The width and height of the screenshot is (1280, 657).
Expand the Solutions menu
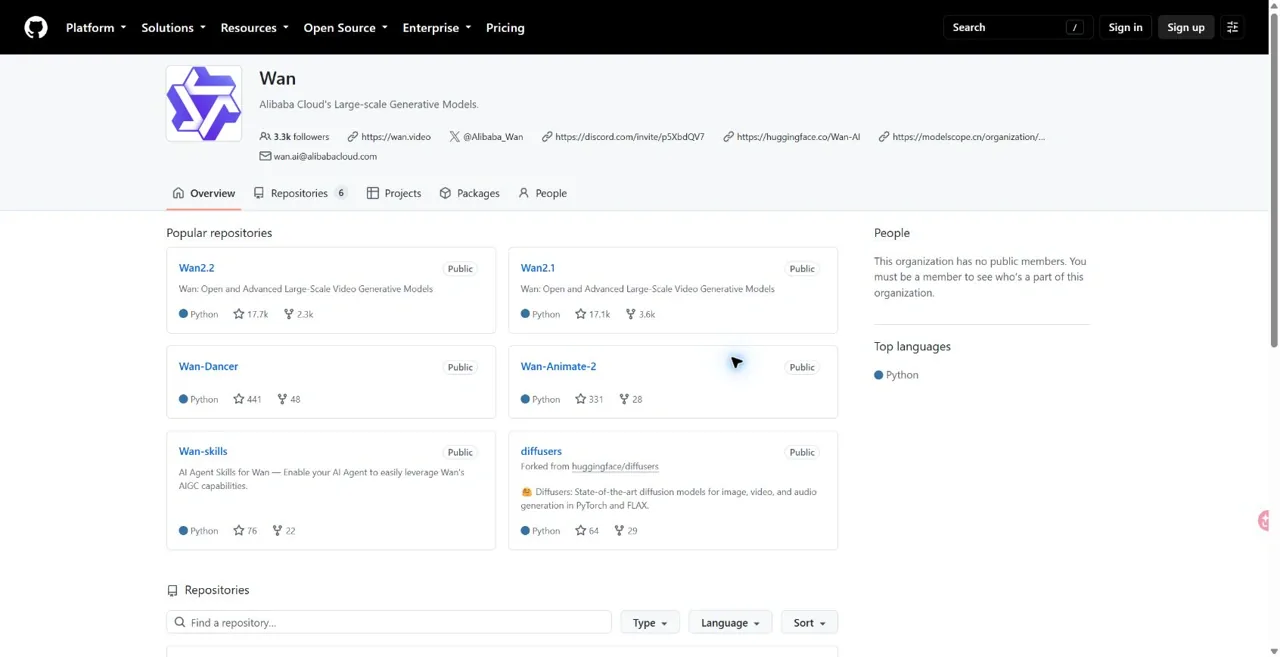pyautogui.click(x=173, y=27)
